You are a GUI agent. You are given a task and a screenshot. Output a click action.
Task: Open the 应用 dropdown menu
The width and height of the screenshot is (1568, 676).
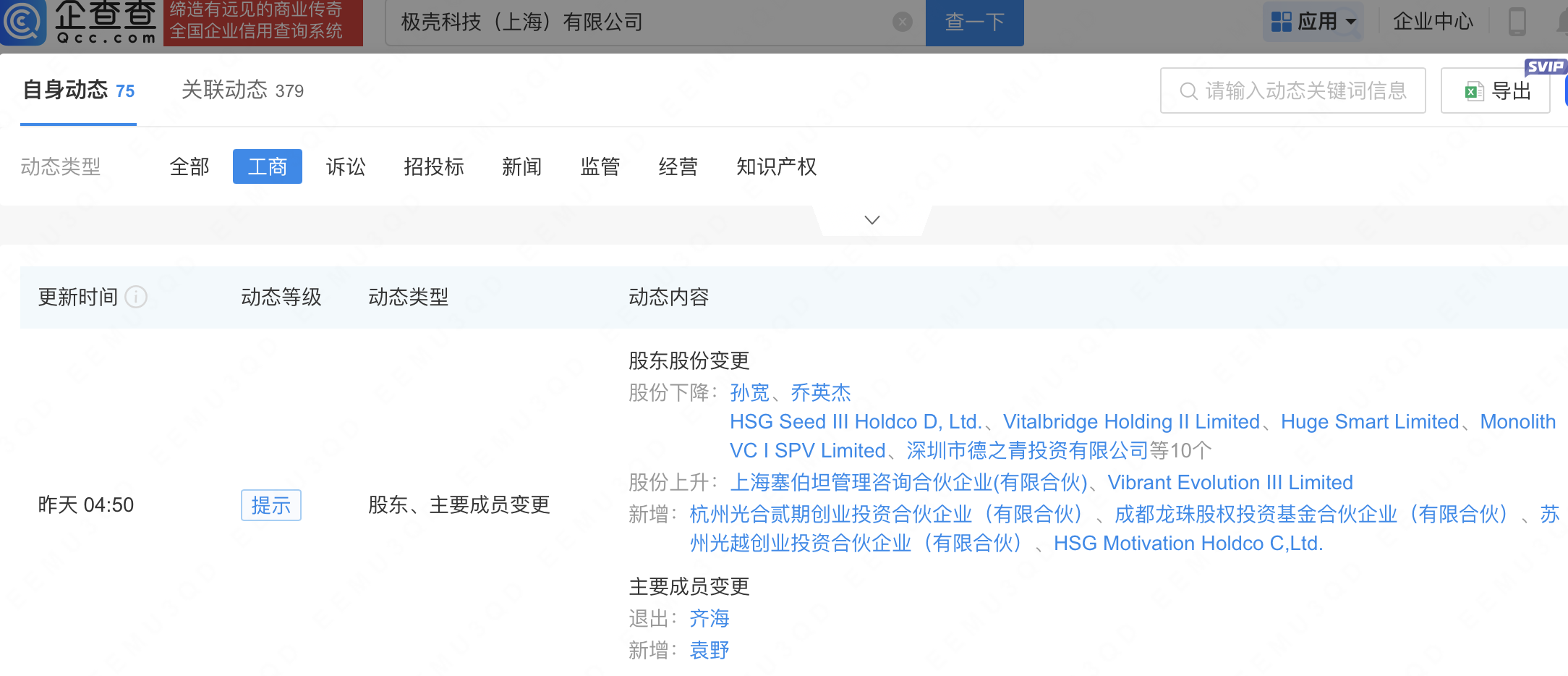coord(1350,22)
